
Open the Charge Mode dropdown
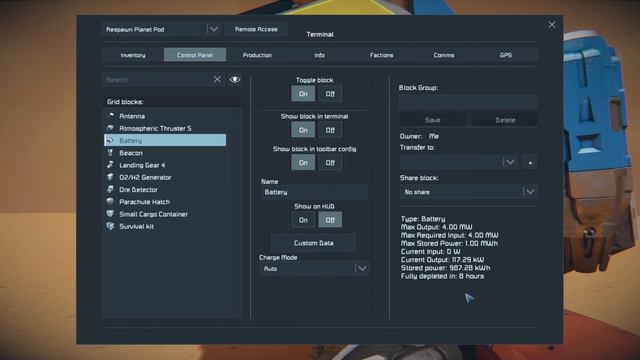pyautogui.click(x=314, y=269)
